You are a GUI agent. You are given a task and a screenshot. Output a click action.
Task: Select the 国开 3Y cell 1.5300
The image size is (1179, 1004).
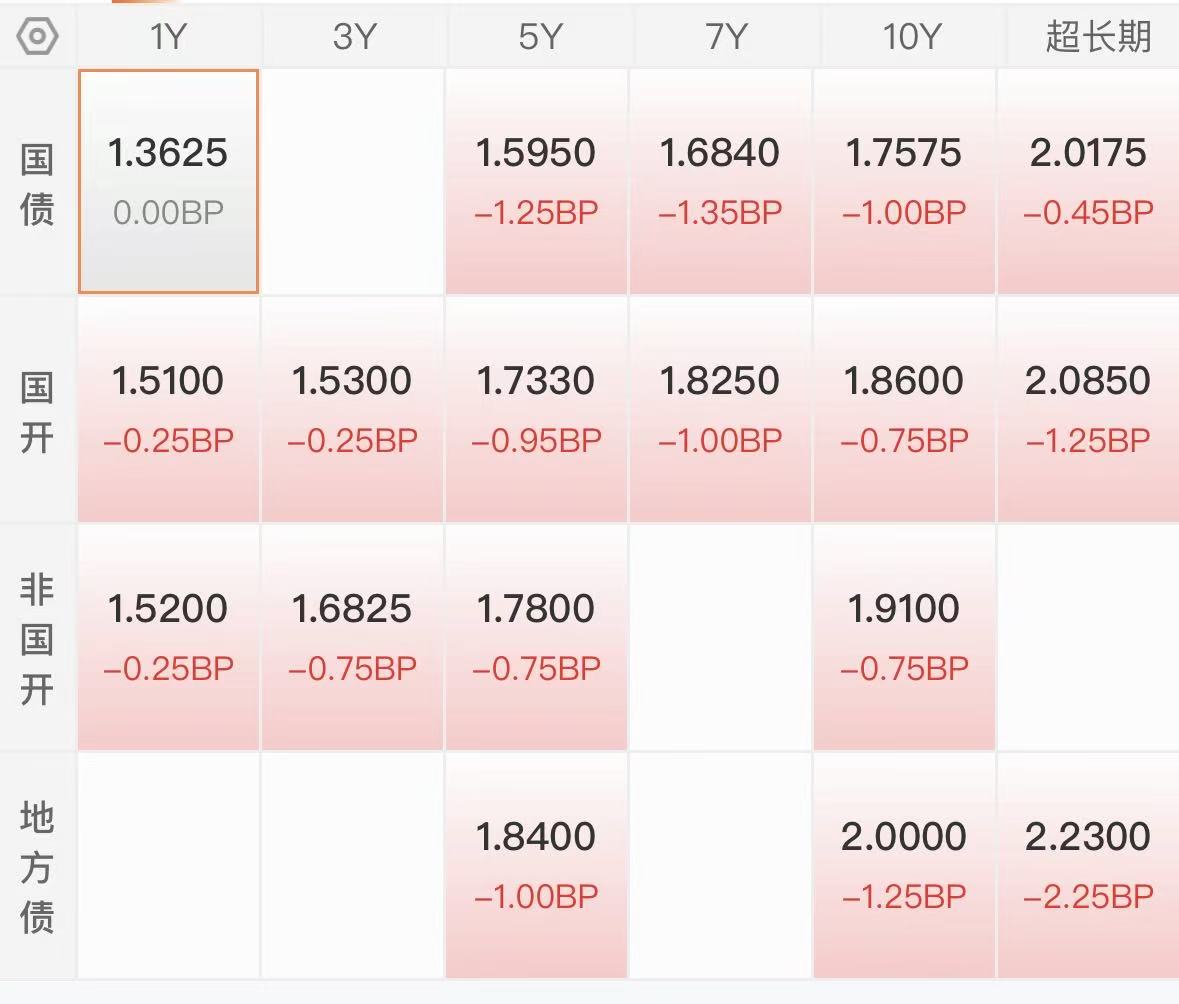pos(352,409)
